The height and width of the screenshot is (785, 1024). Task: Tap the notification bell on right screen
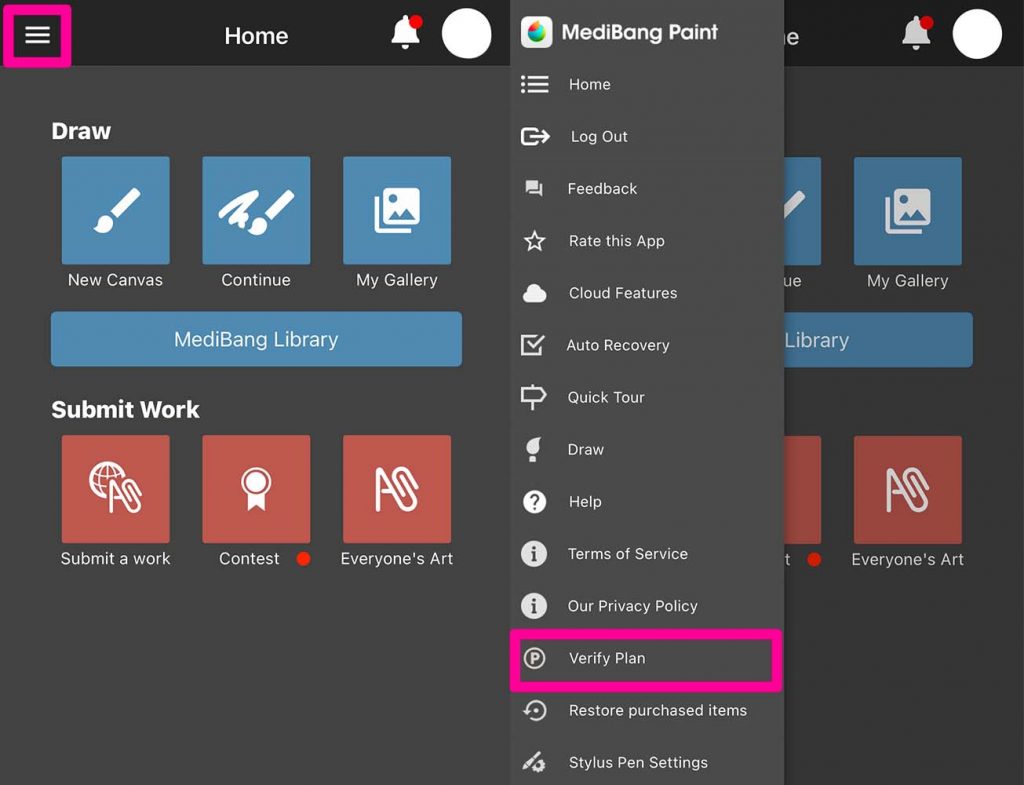tap(916, 33)
